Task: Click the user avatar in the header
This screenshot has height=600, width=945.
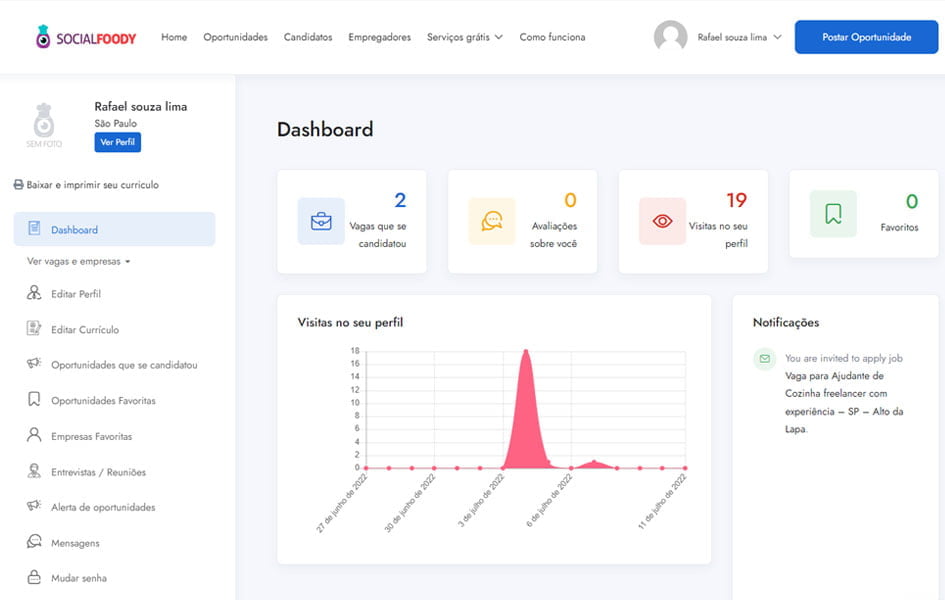Action: click(x=670, y=37)
